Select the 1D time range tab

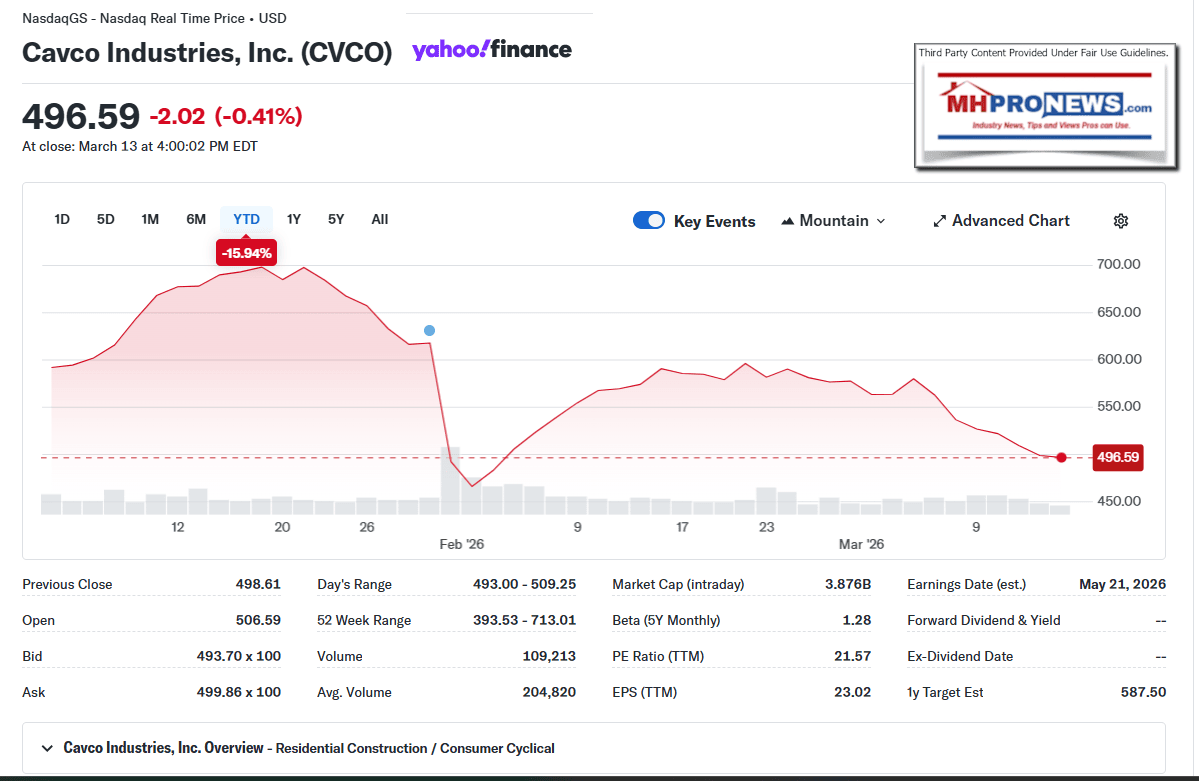(62, 219)
